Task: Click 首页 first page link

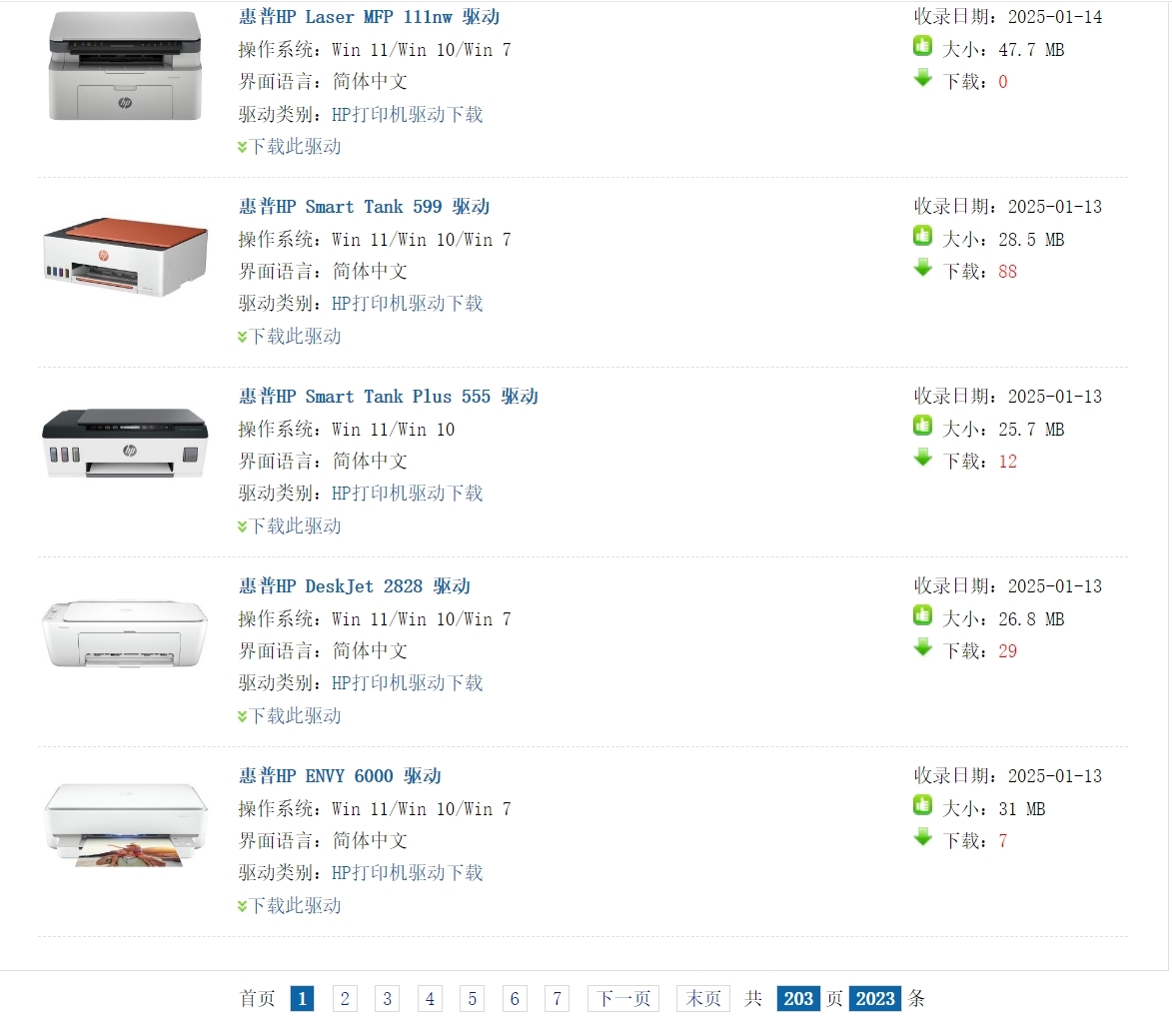Action: [x=257, y=999]
